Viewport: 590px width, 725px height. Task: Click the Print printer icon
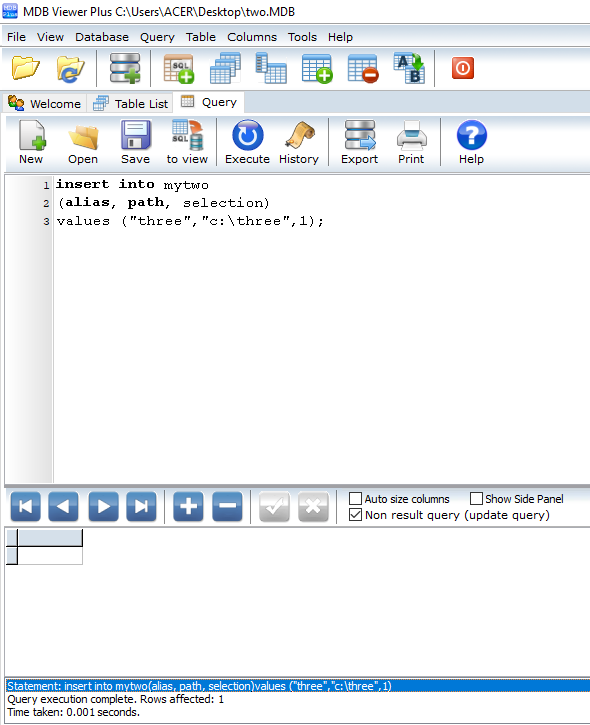click(x=411, y=136)
